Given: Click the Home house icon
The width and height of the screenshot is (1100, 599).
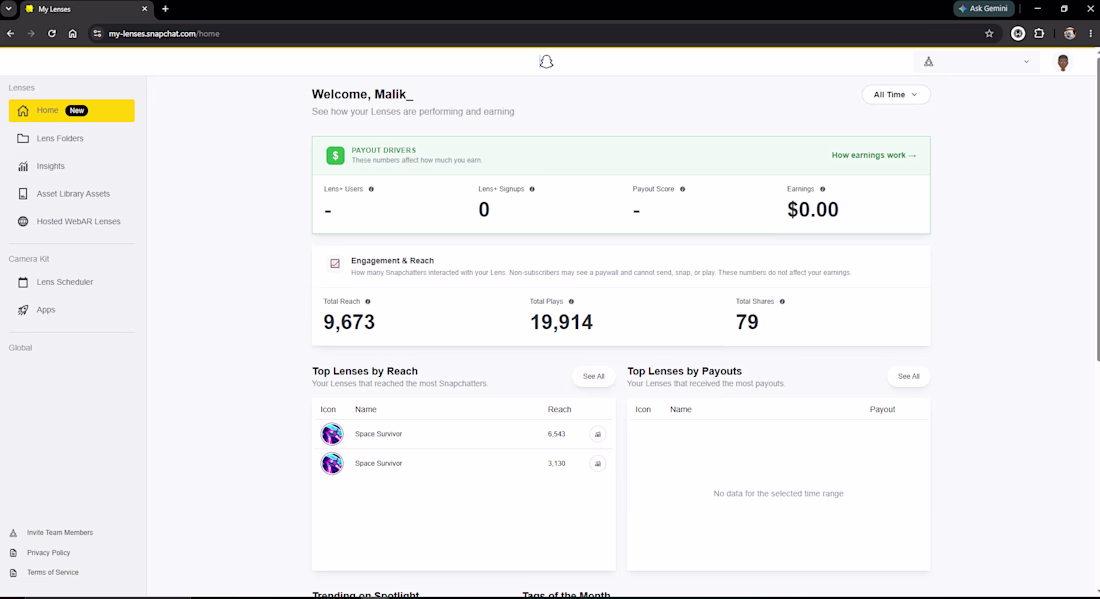Looking at the screenshot, I should 23,111.
